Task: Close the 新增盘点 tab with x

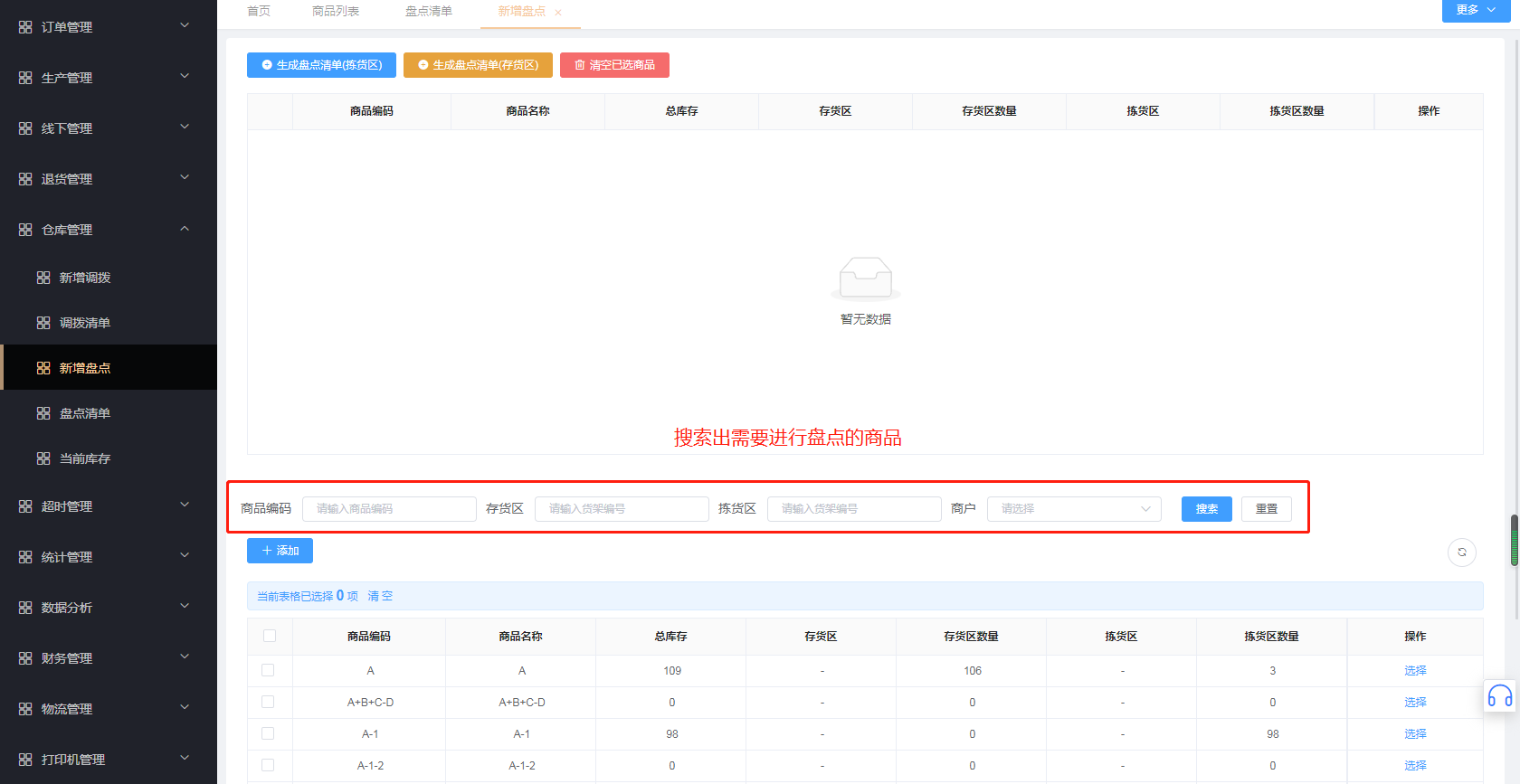Action: (x=558, y=13)
